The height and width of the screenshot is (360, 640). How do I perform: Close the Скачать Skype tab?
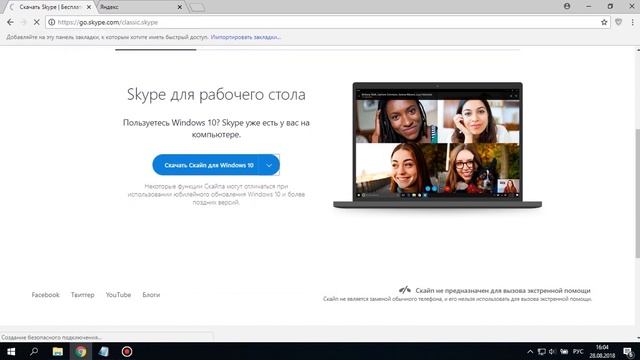pyautogui.click(x=89, y=7)
